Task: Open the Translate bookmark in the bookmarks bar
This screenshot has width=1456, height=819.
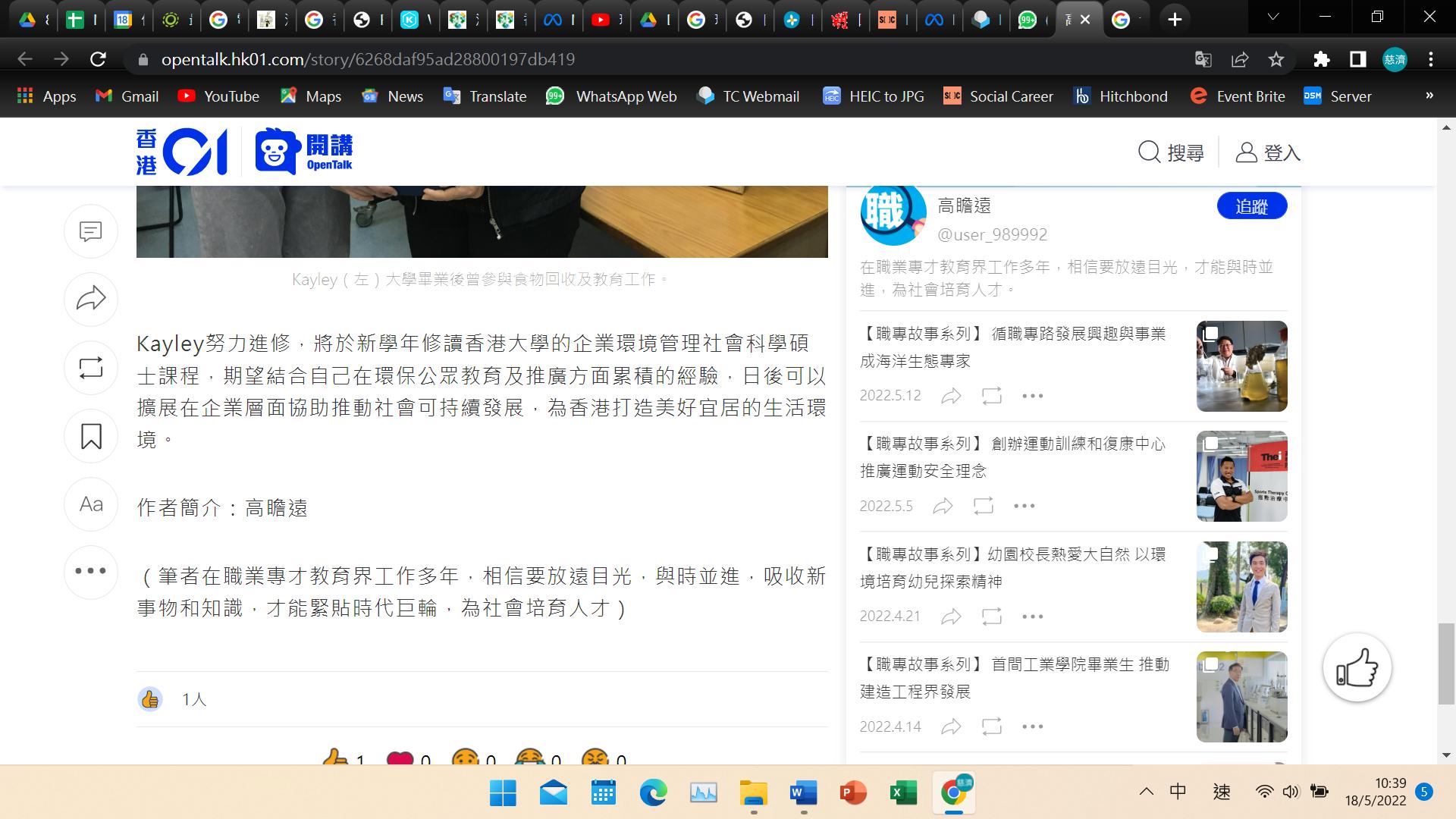Action: pyautogui.click(x=485, y=96)
